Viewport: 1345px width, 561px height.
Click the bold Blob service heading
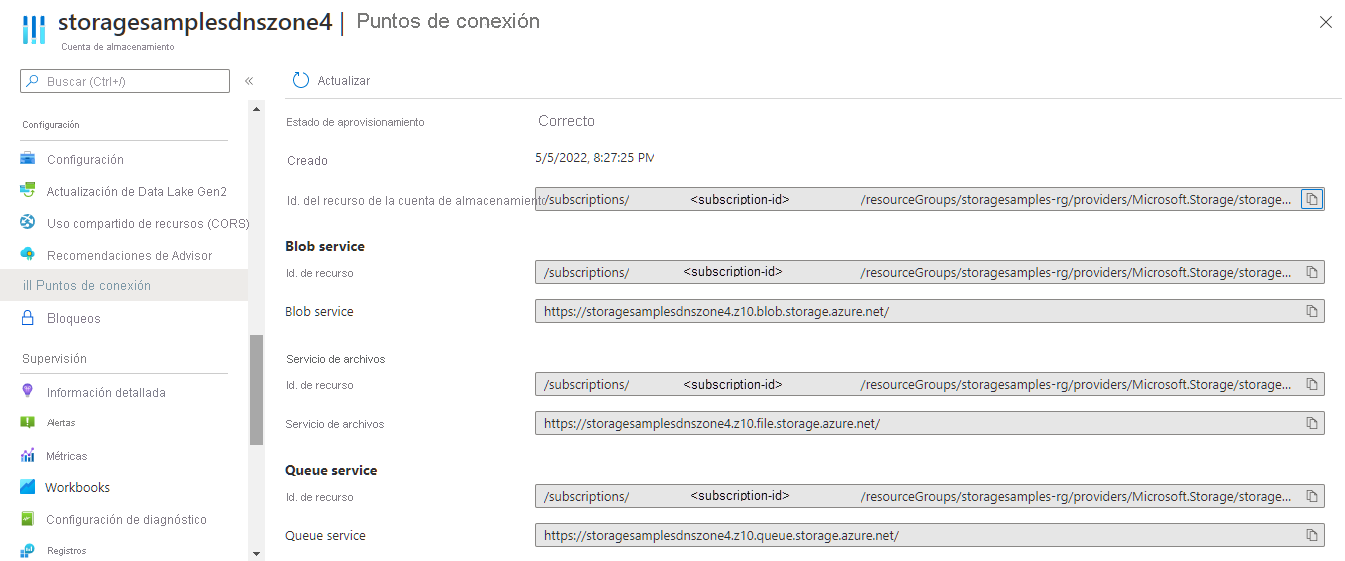325,246
